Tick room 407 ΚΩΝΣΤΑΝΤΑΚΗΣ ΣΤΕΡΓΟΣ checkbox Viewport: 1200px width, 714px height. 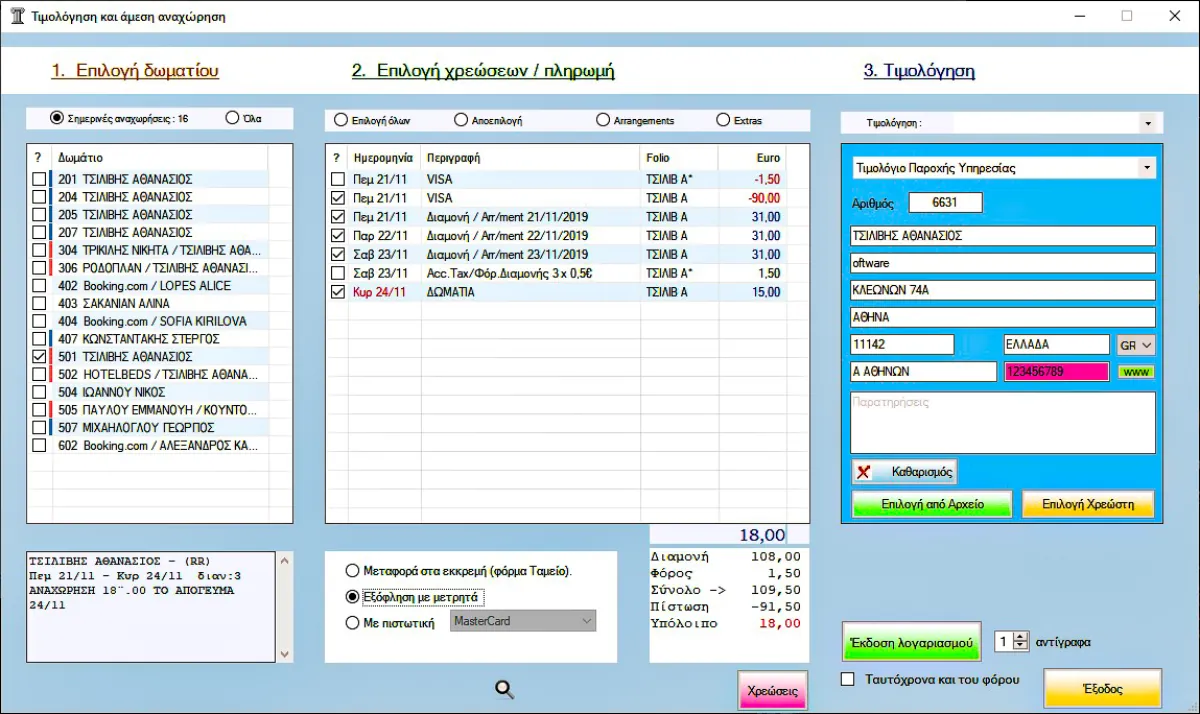[x=39, y=339]
